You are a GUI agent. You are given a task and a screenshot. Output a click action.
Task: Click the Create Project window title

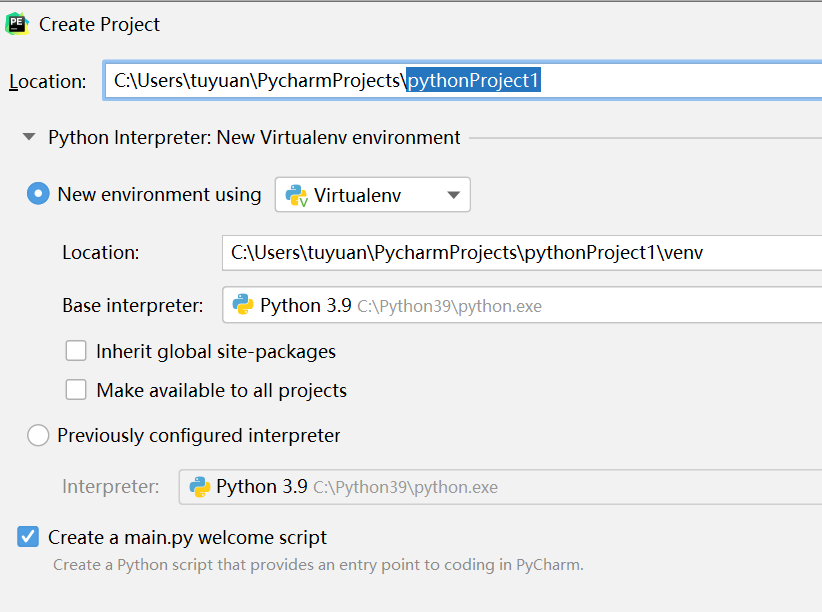pos(99,24)
